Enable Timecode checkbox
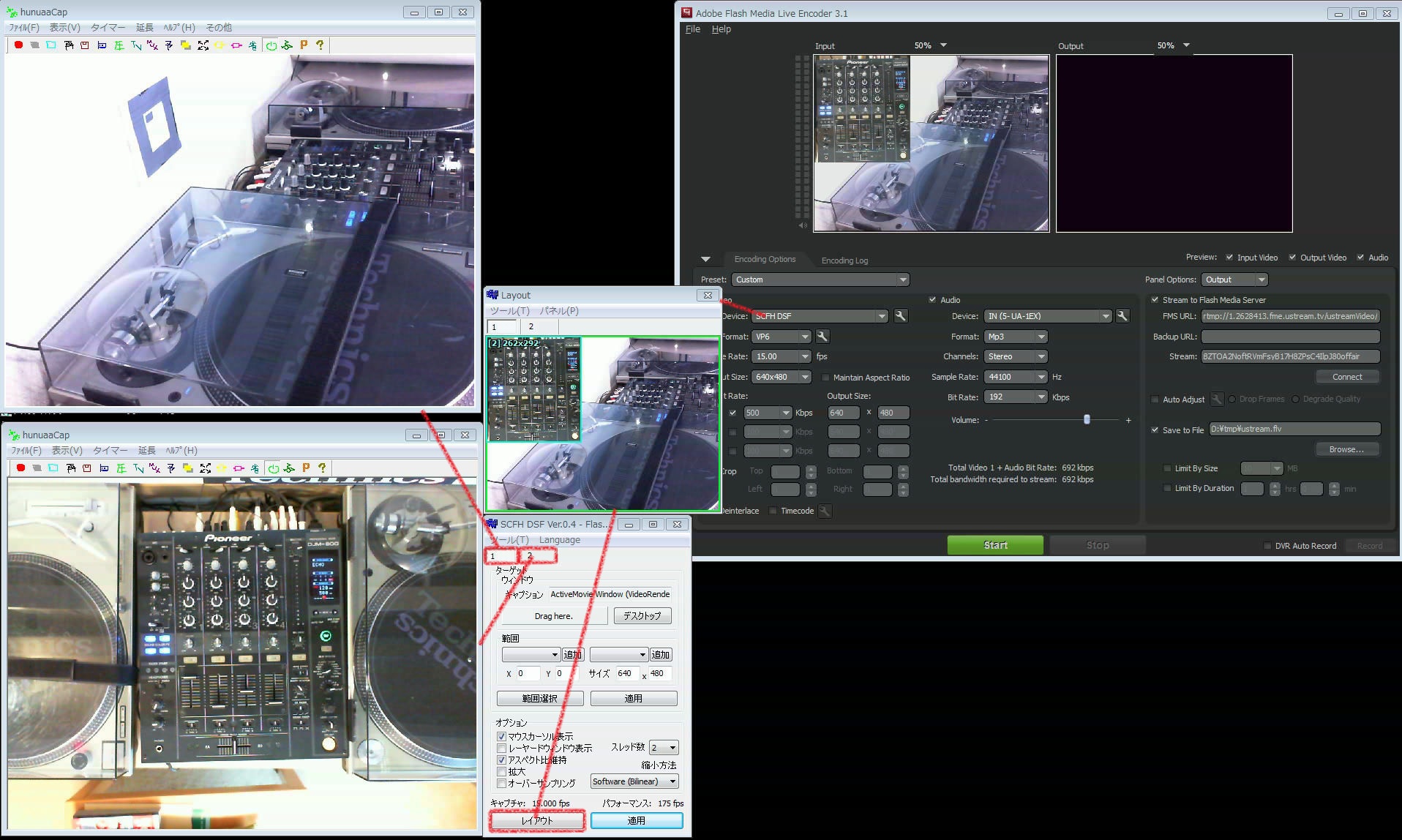This screenshot has height=840, width=1402. (773, 511)
